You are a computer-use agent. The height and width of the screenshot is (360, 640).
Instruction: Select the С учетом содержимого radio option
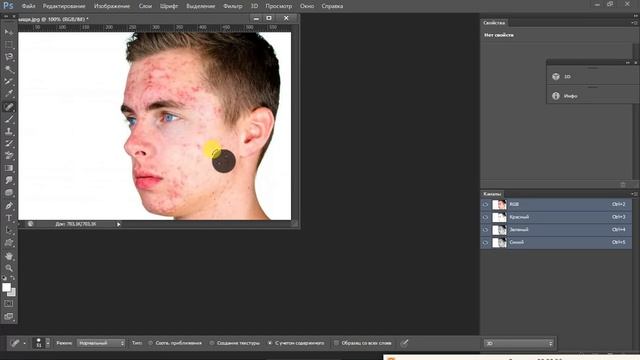(270, 343)
